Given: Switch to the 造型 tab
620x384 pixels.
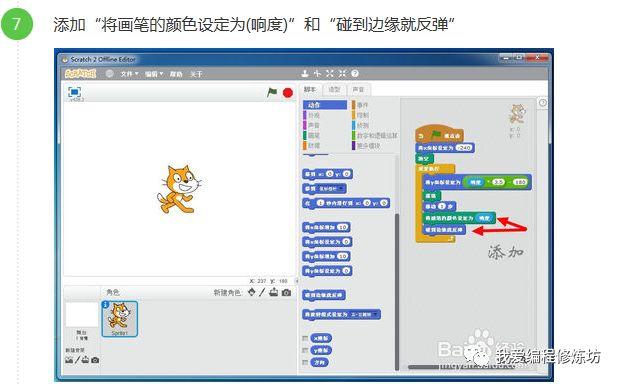Looking at the screenshot, I should [x=334, y=90].
